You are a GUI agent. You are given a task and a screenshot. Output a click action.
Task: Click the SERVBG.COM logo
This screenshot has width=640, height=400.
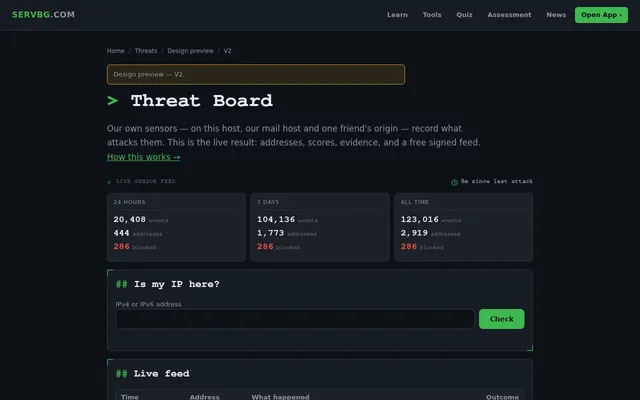(x=43, y=15)
